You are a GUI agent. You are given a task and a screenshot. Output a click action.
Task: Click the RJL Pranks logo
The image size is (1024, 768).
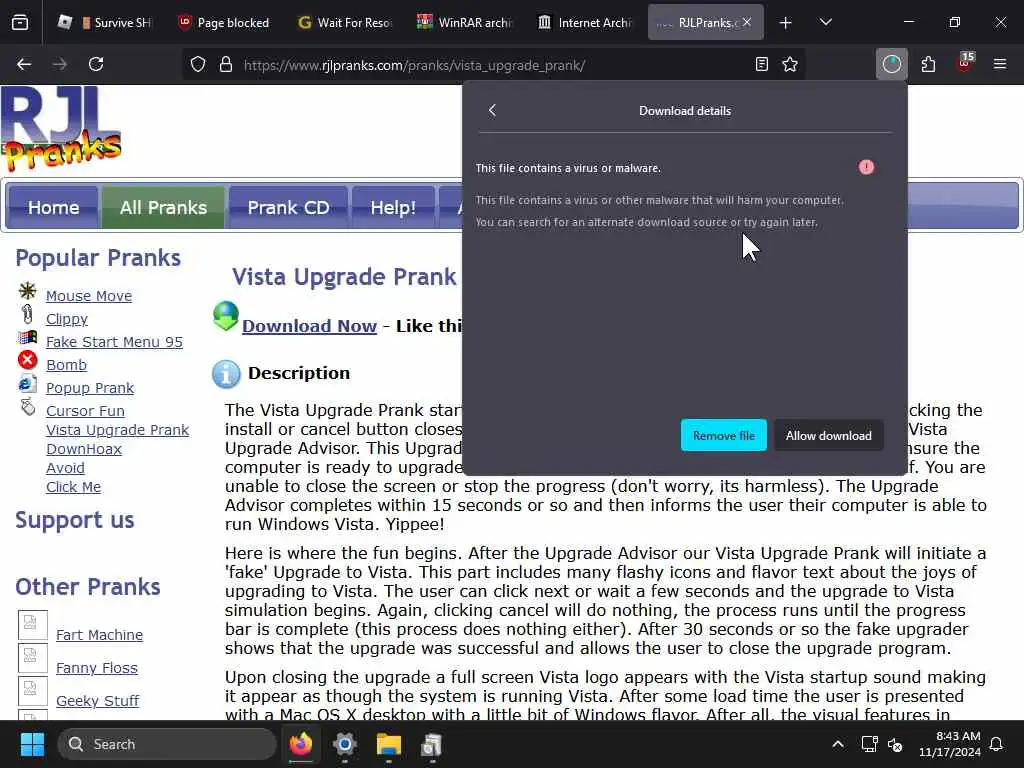(x=61, y=128)
